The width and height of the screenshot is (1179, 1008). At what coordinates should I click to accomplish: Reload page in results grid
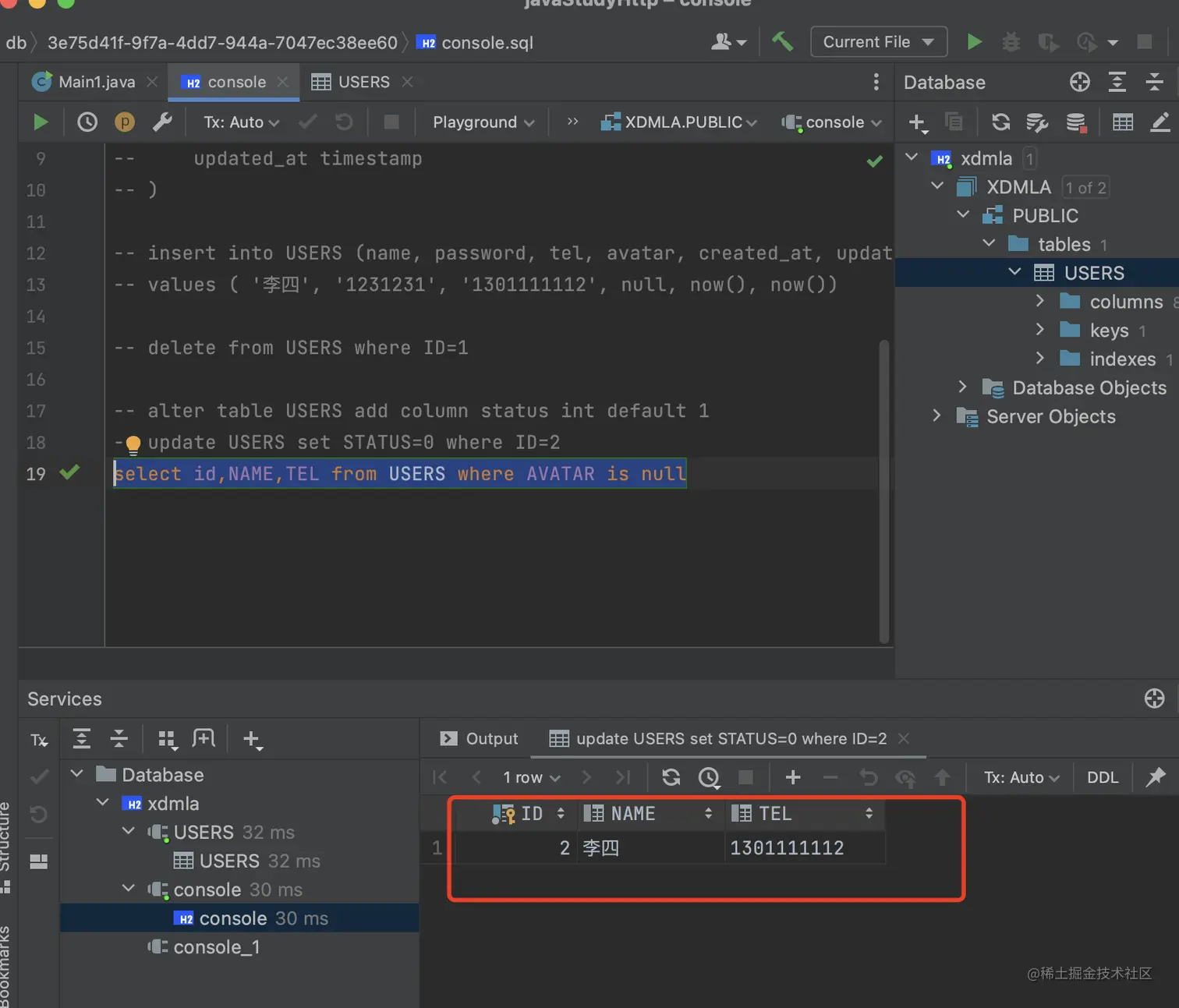tap(671, 777)
